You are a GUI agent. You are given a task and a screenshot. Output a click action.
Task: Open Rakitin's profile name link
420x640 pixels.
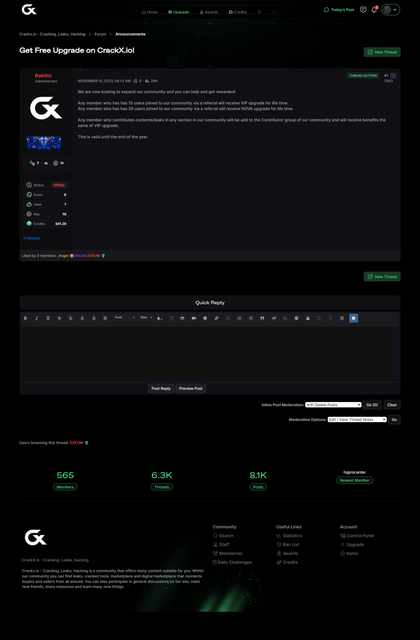tap(43, 76)
